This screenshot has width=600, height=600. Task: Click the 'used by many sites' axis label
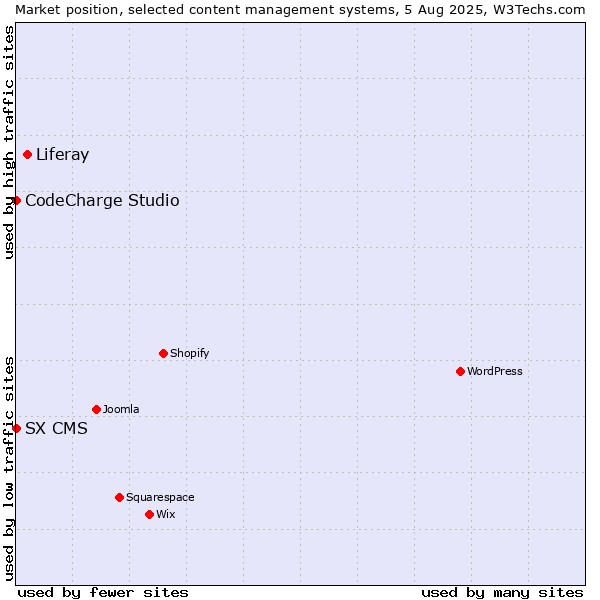coord(502,593)
